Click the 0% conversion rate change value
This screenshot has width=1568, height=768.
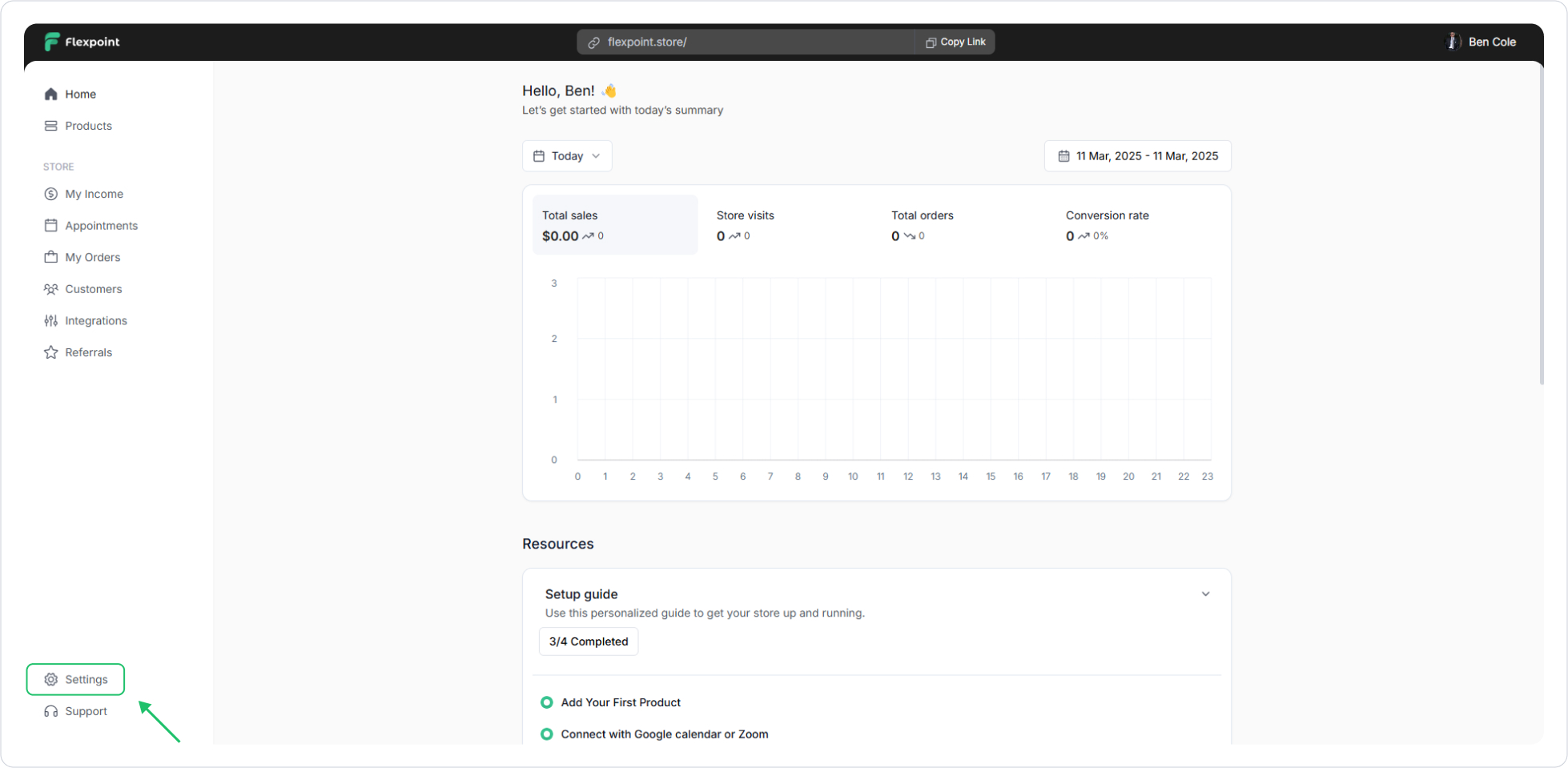click(1100, 236)
